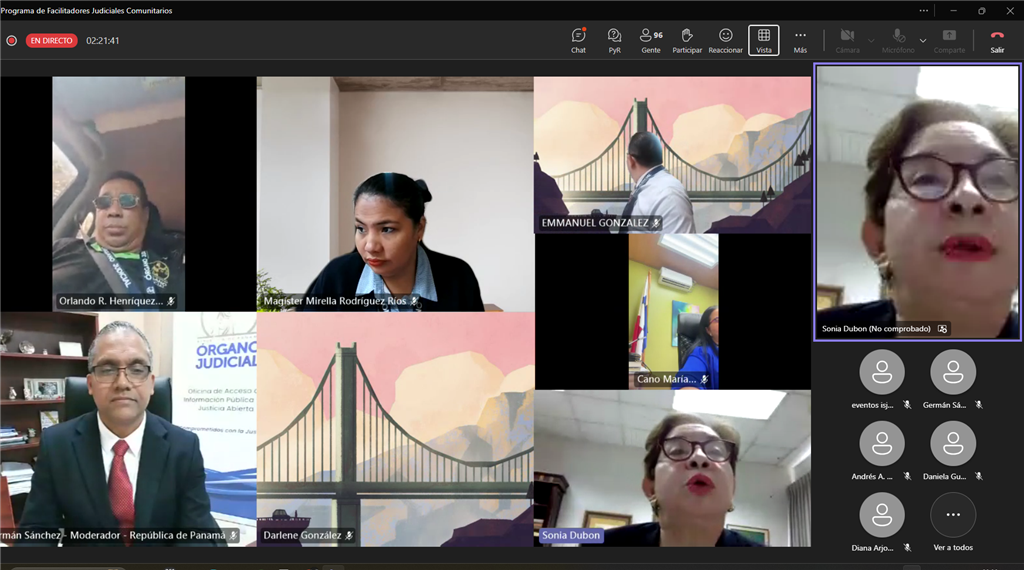Expand the microphone options dropdown arrow

(923, 41)
